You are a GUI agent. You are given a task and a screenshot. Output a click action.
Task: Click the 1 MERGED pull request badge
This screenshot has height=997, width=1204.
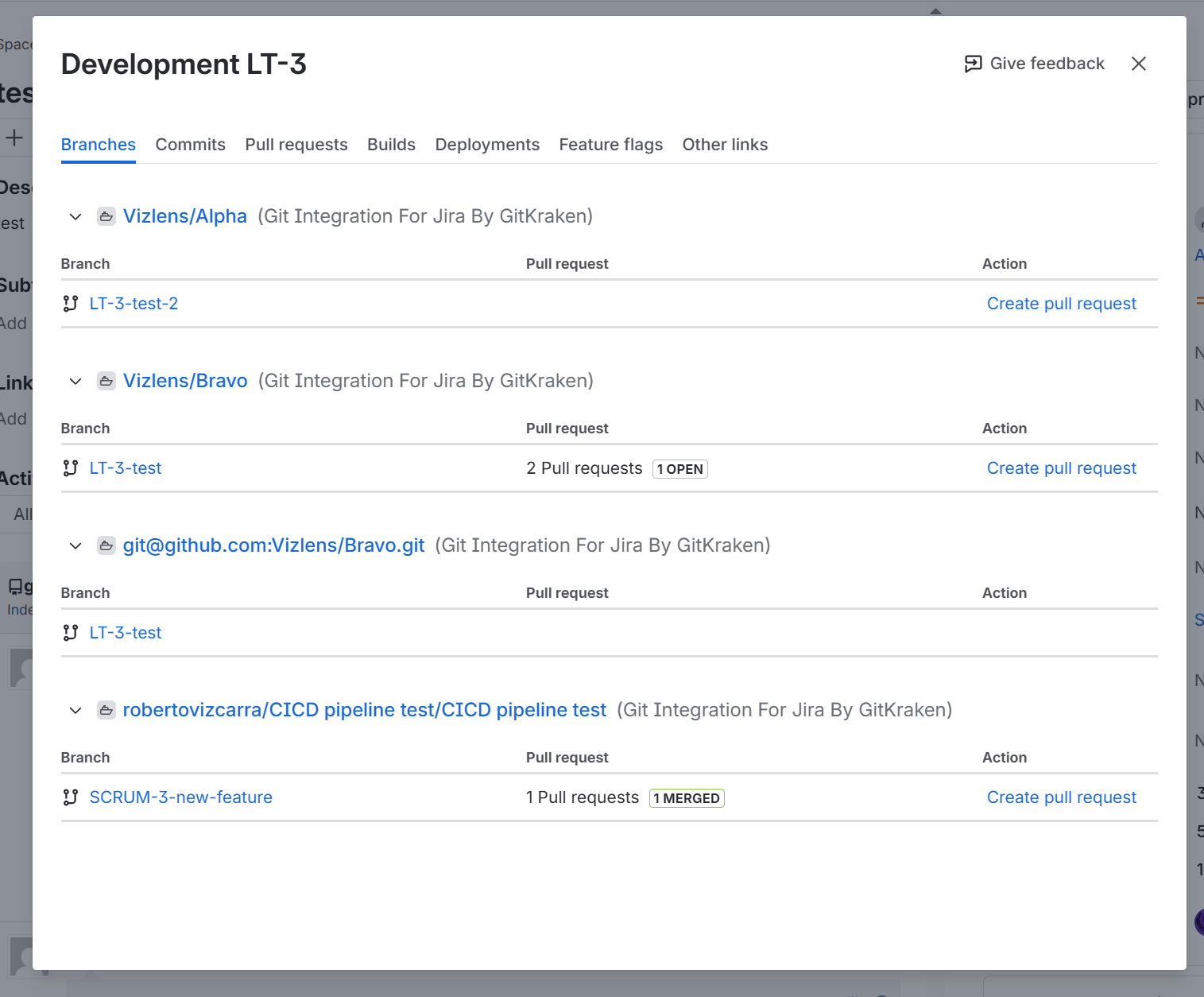point(687,798)
